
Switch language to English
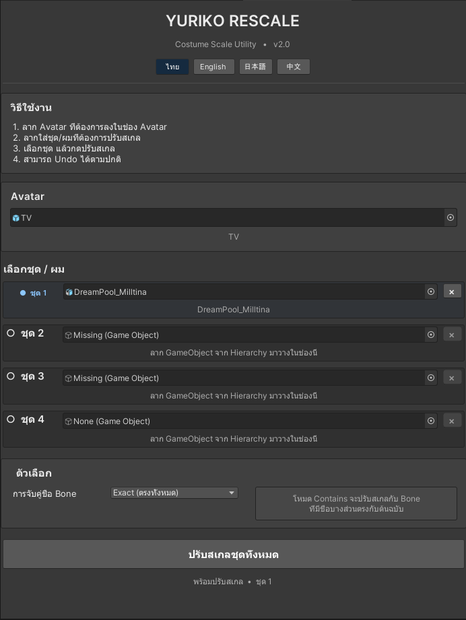coord(213,67)
